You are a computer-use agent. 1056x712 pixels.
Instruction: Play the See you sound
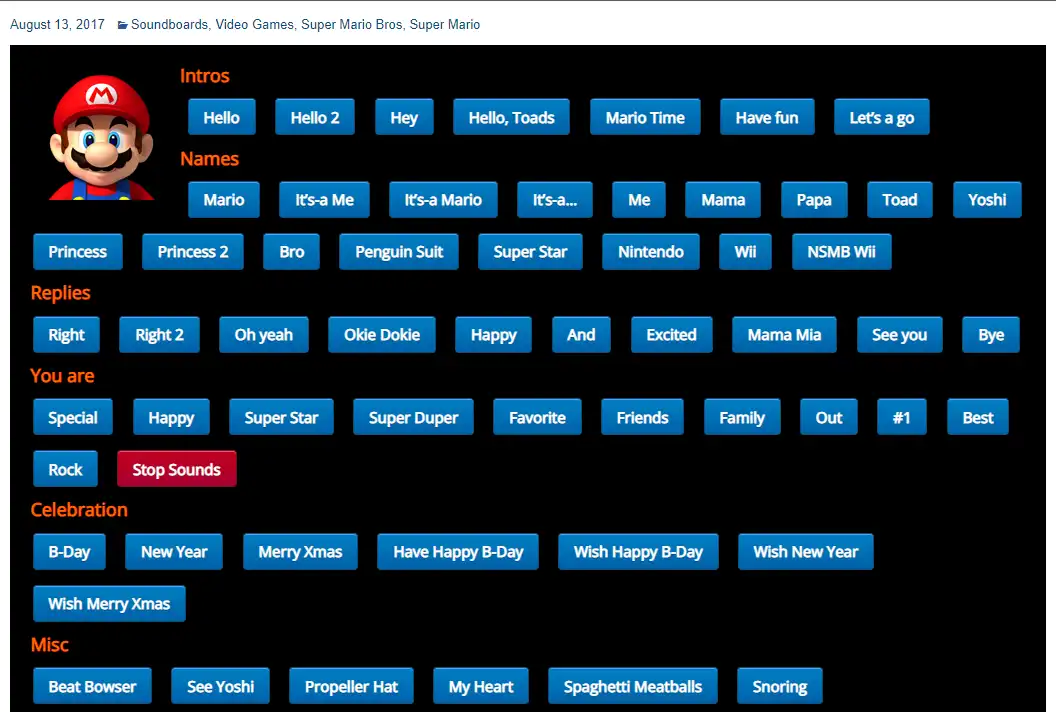[899, 334]
